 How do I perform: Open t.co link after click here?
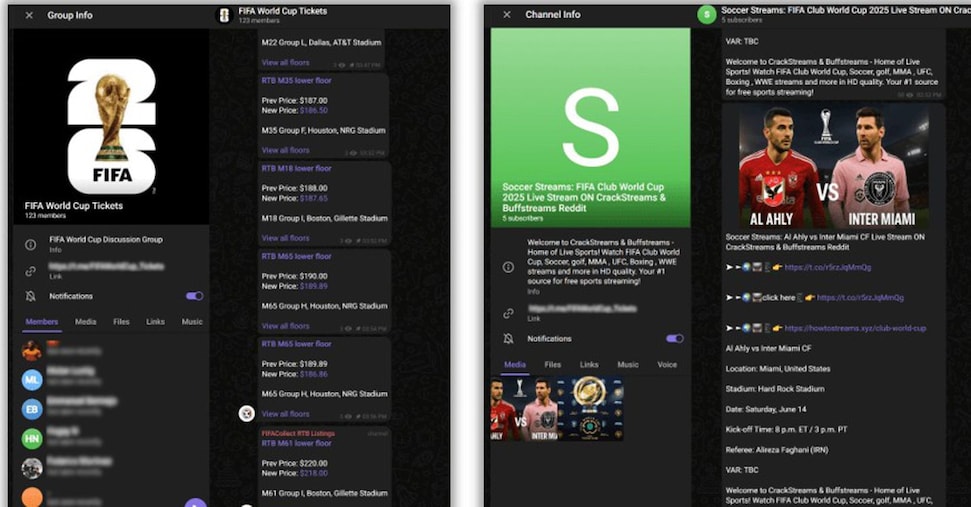[x=860, y=298]
